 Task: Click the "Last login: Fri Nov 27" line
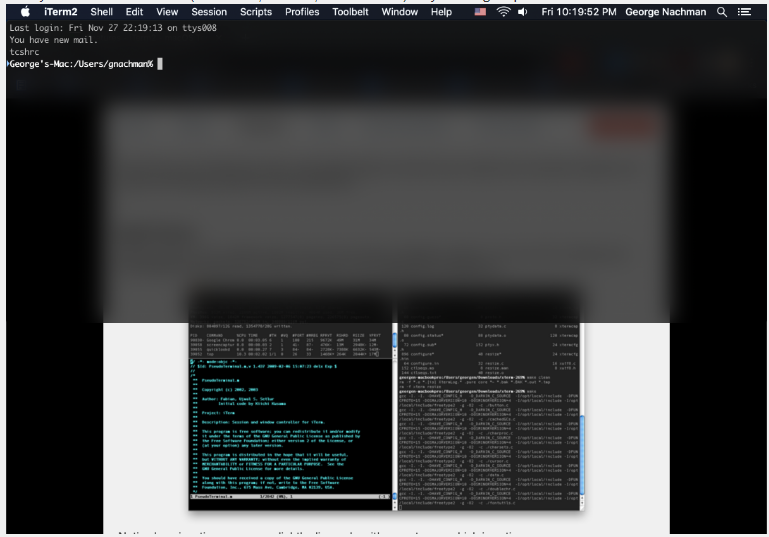[113, 28]
